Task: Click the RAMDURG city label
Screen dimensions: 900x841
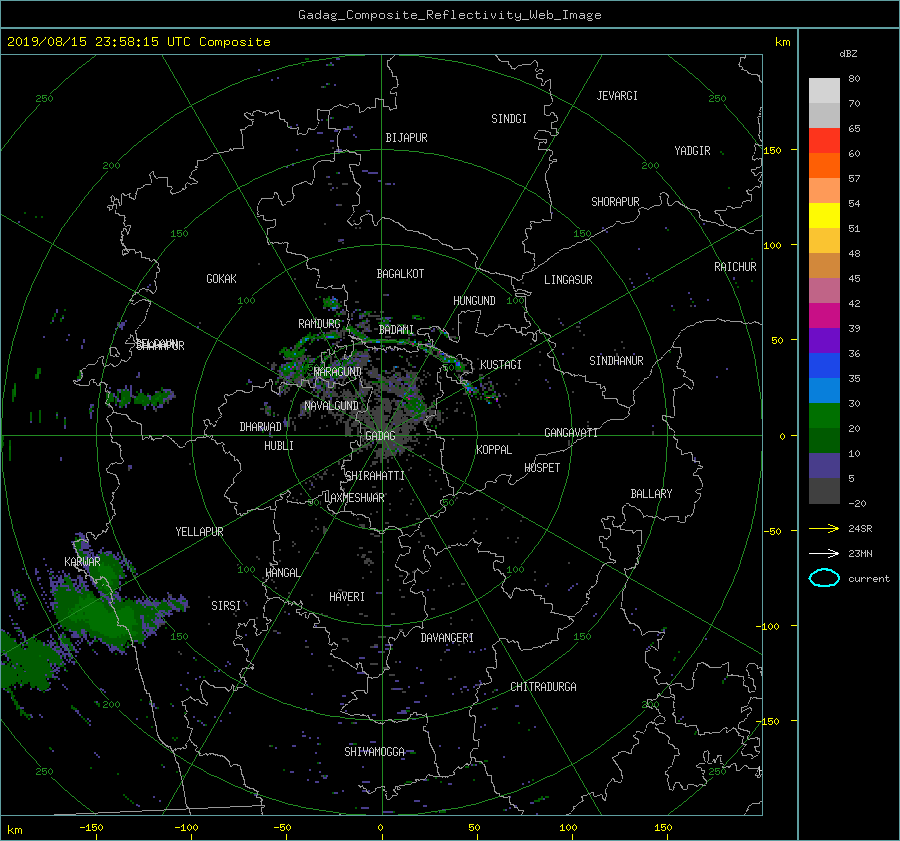Action: tap(319, 324)
